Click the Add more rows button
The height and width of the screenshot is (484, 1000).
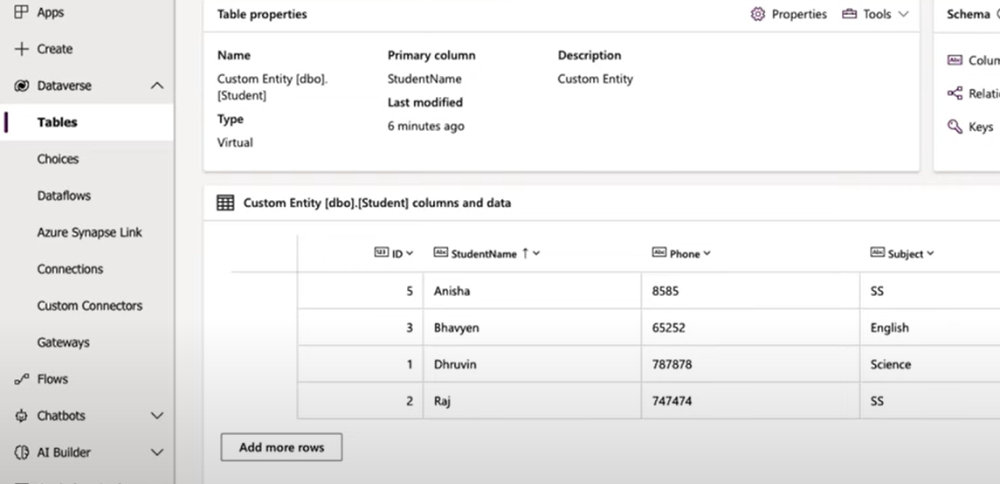tap(281, 447)
